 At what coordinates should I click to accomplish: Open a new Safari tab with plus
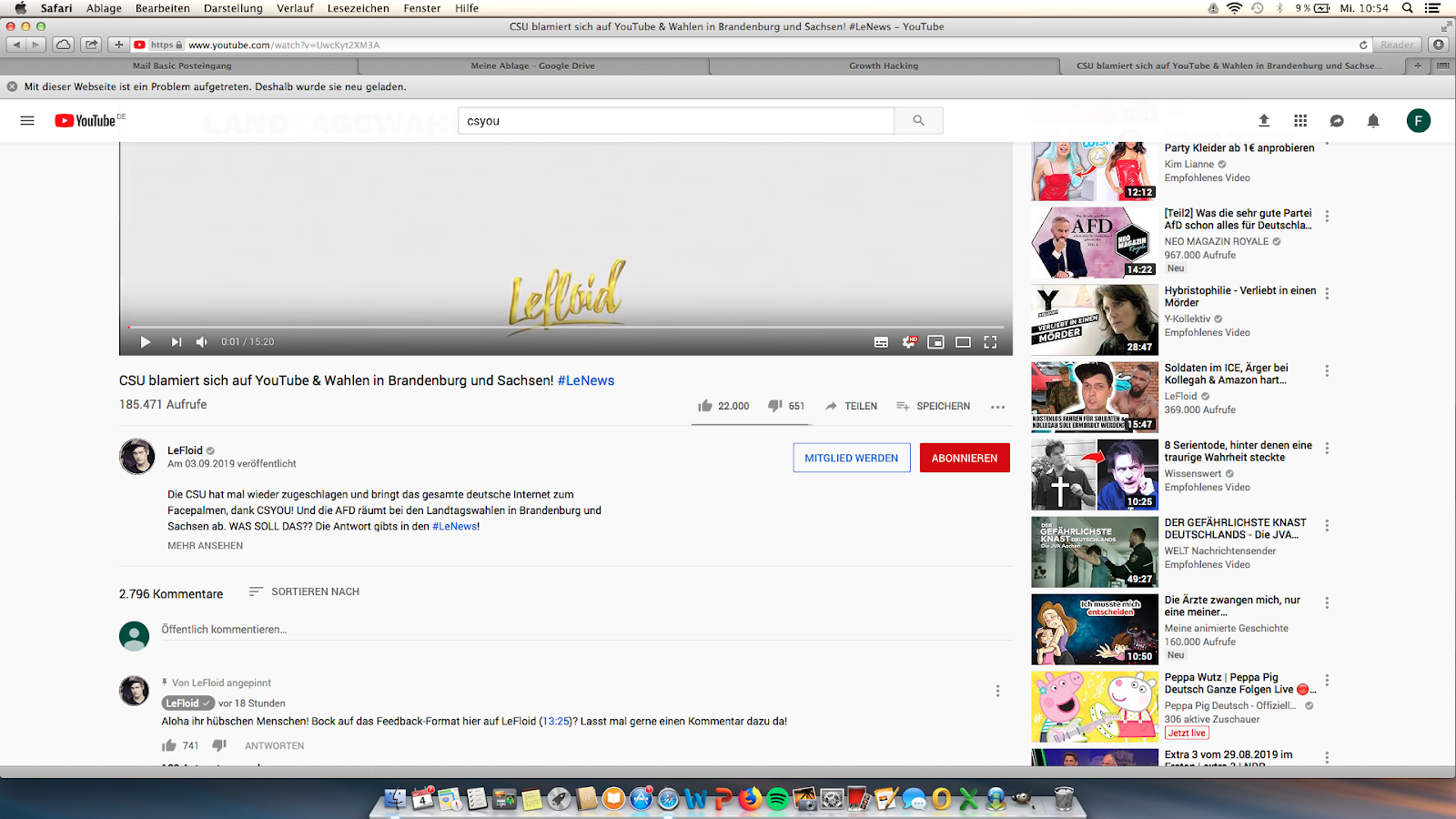tap(1417, 66)
